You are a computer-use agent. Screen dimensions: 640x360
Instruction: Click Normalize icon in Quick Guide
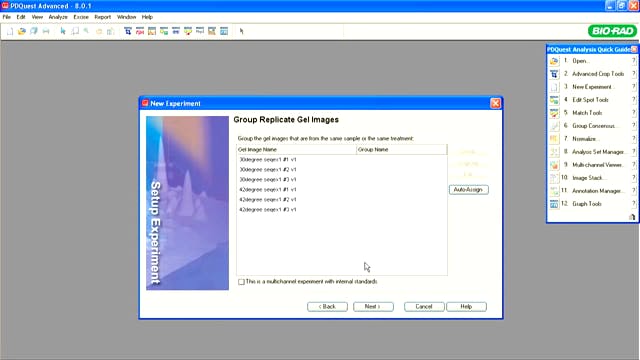(x=554, y=139)
